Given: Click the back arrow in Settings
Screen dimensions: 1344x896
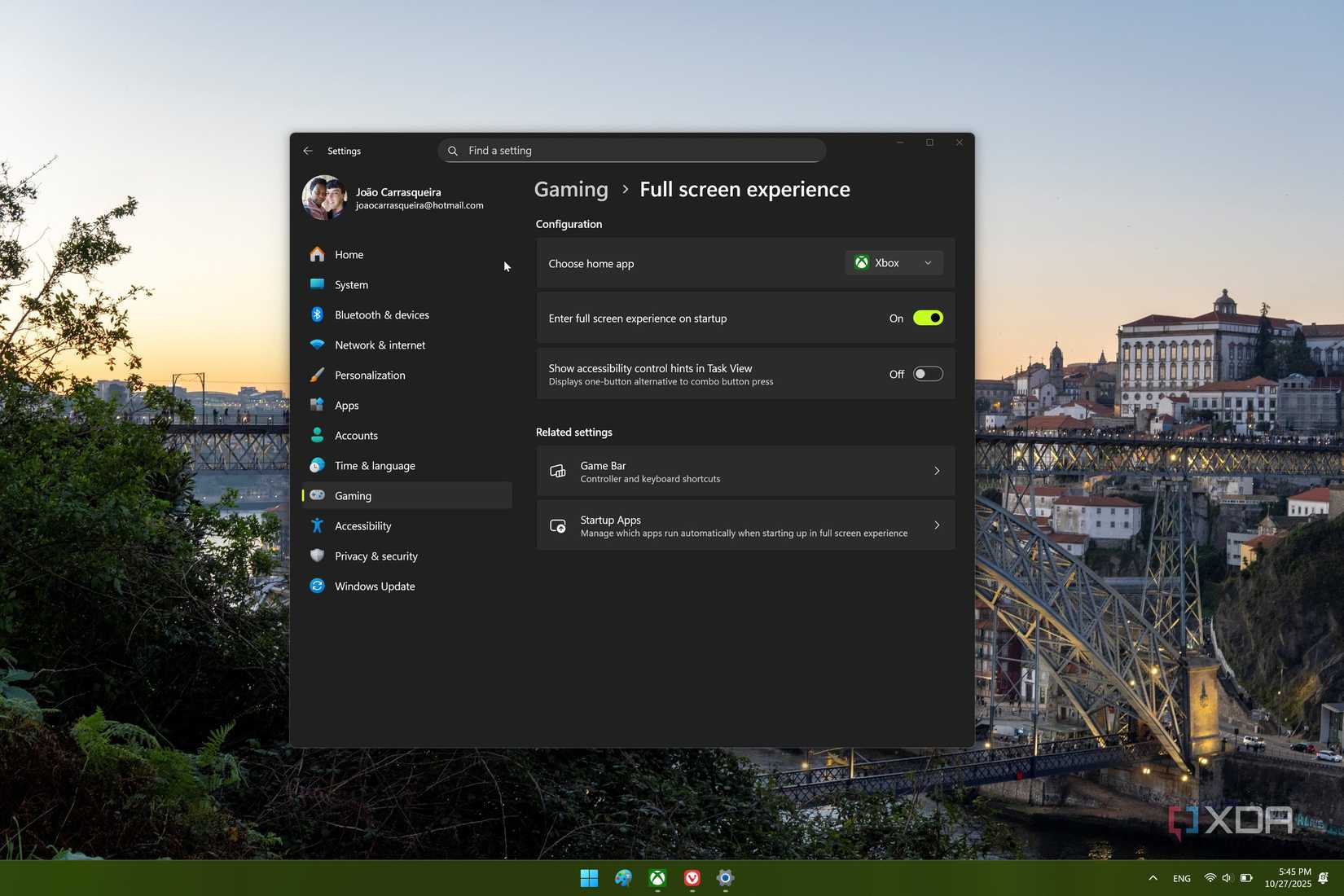Looking at the screenshot, I should coord(308,151).
